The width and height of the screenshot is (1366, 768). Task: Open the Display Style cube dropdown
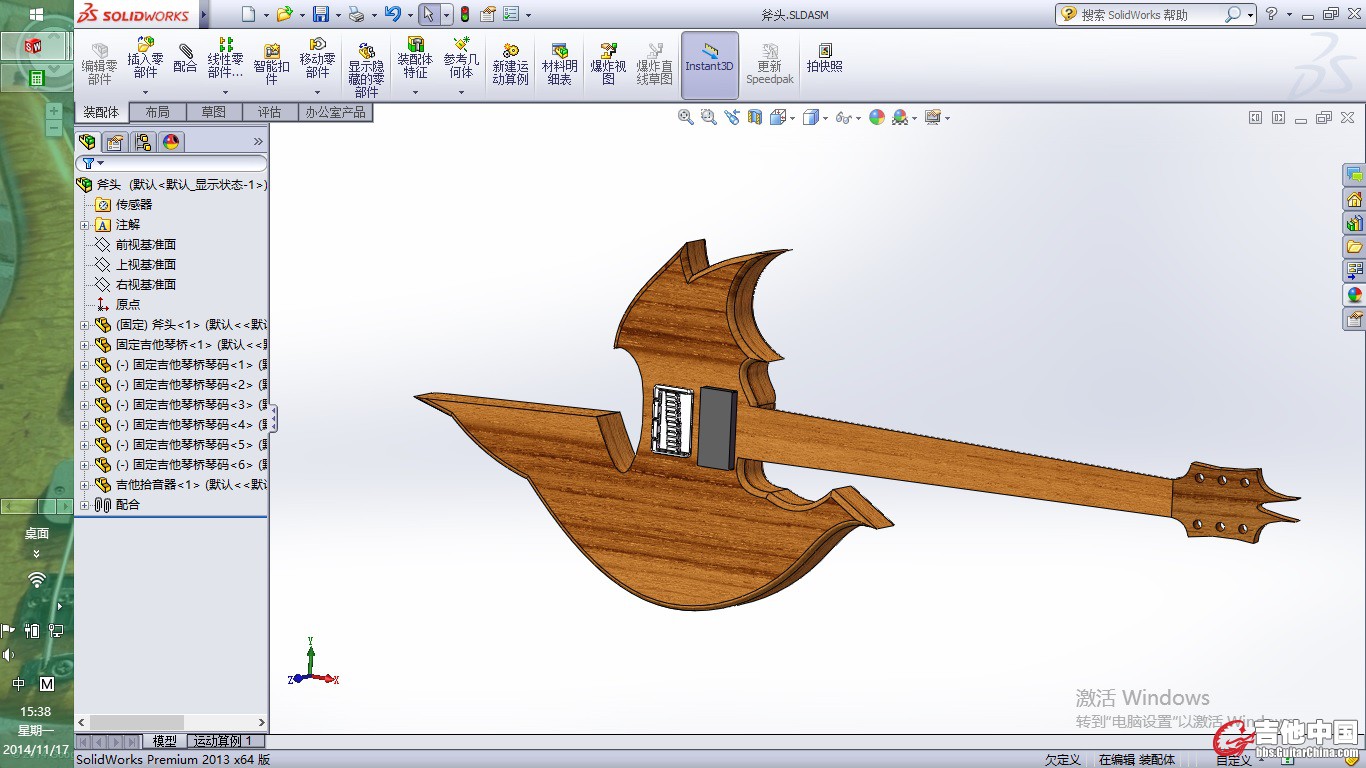[824, 118]
